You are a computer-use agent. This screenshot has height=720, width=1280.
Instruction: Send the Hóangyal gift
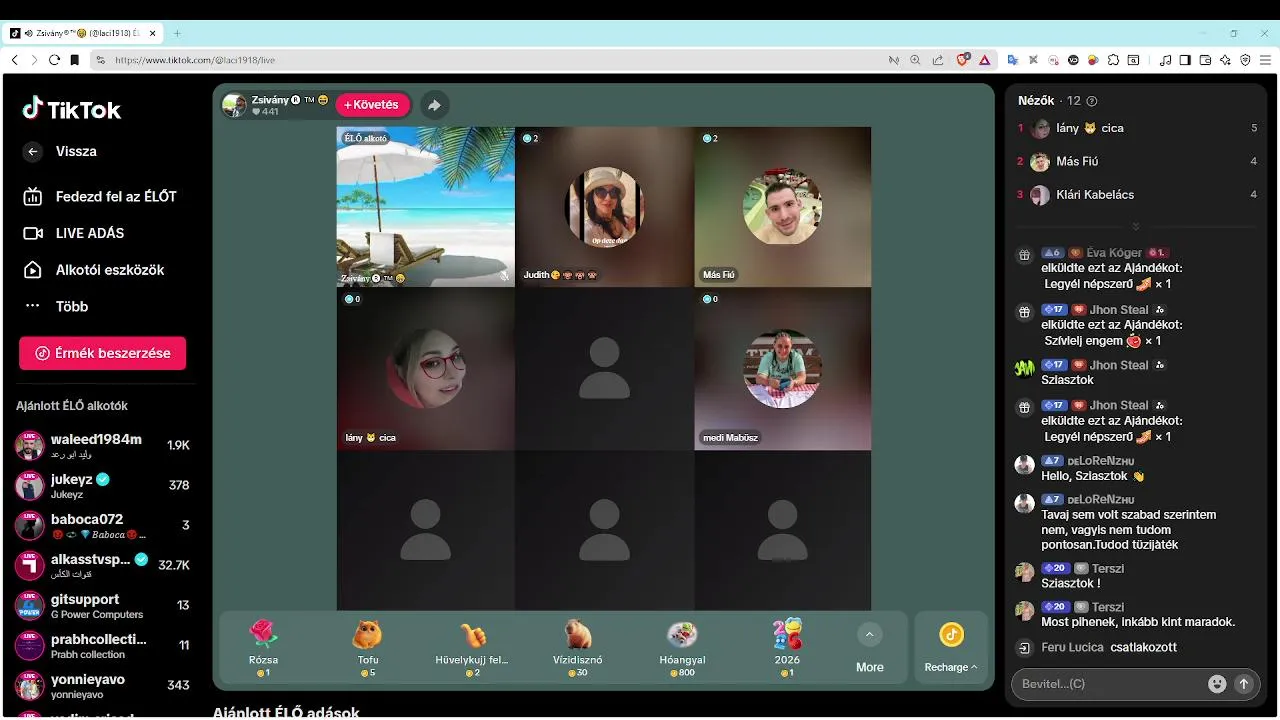[x=682, y=647]
